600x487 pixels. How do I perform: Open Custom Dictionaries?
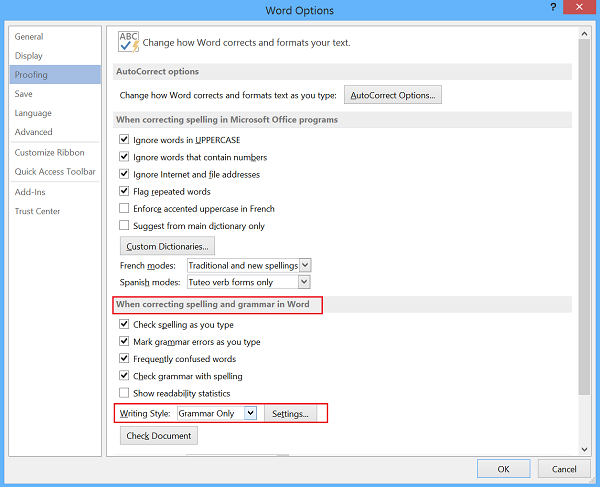167,246
